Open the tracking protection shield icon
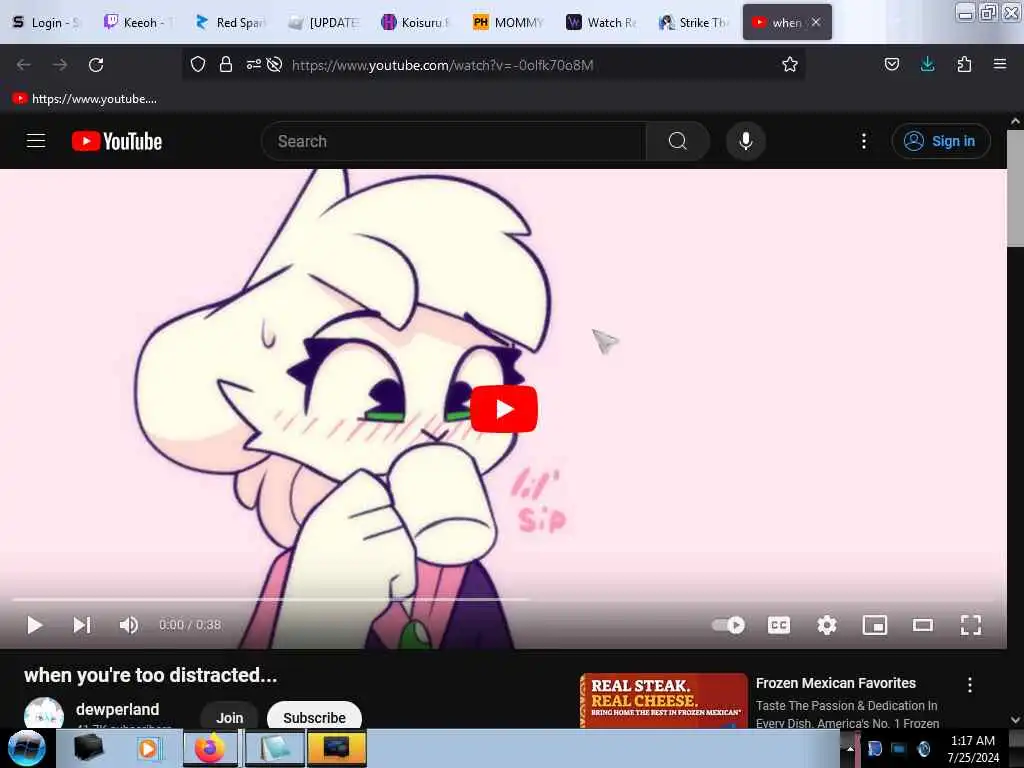Viewport: 1024px width, 768px height. coord(198,64)
